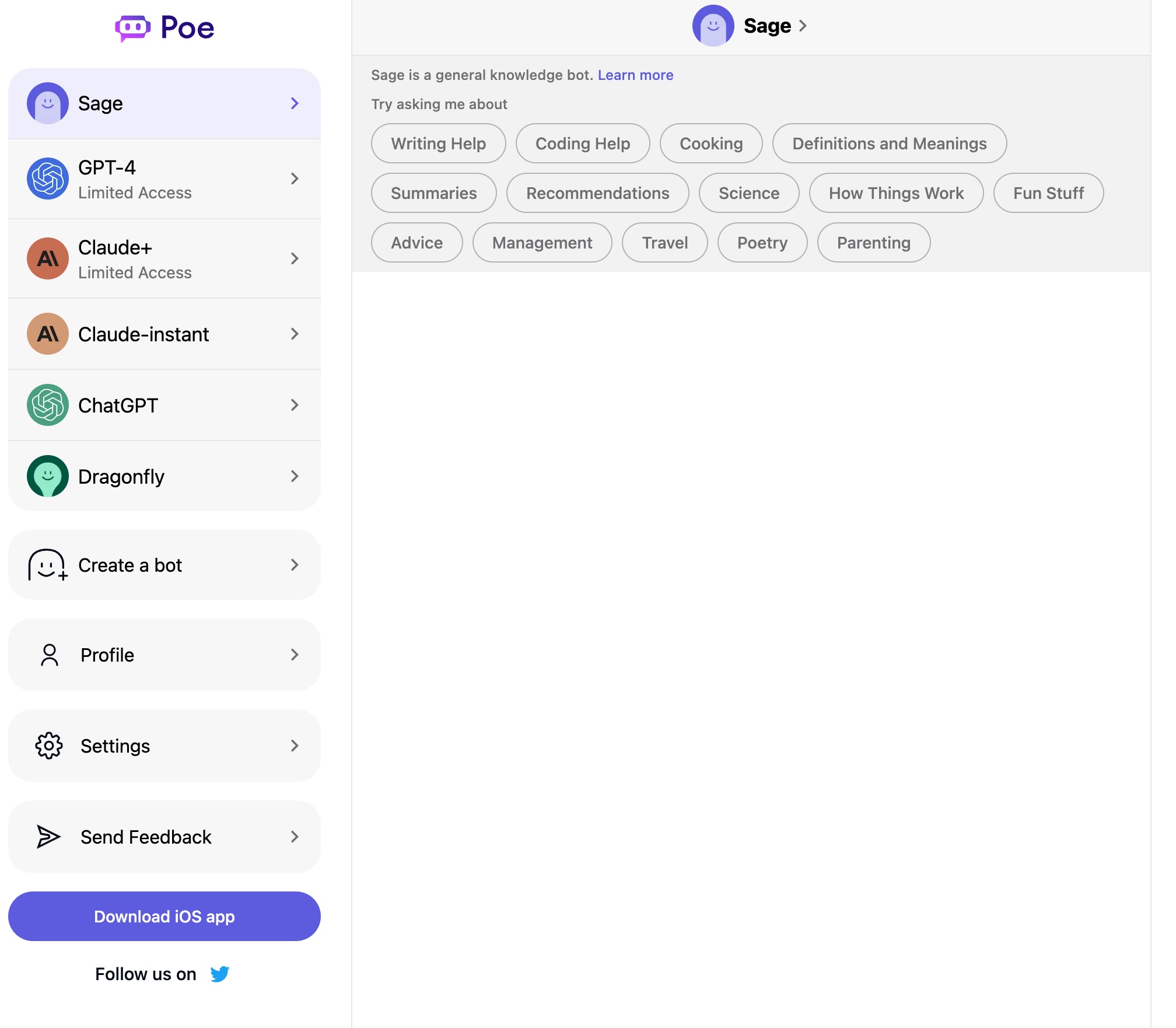
Task: Click the GPT-4 blue OpenAI avatar
Action: tap(48, 179)
